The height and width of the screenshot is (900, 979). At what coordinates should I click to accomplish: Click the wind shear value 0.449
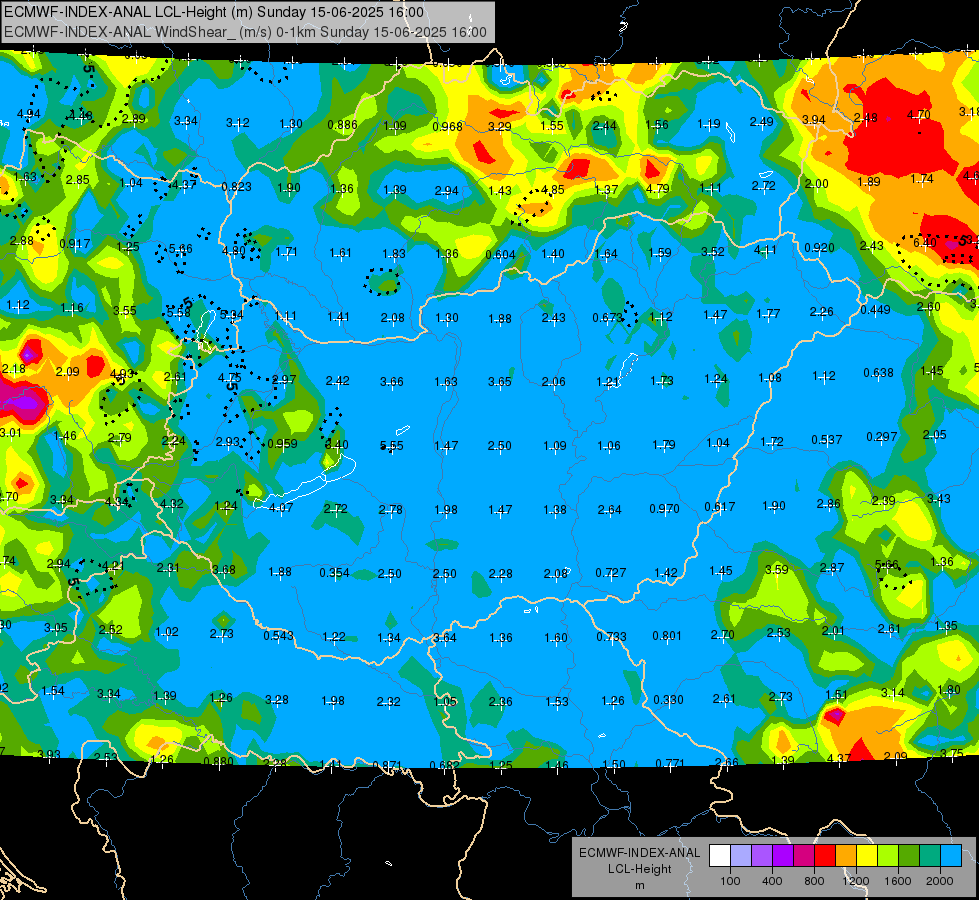[x=875, y=310]
